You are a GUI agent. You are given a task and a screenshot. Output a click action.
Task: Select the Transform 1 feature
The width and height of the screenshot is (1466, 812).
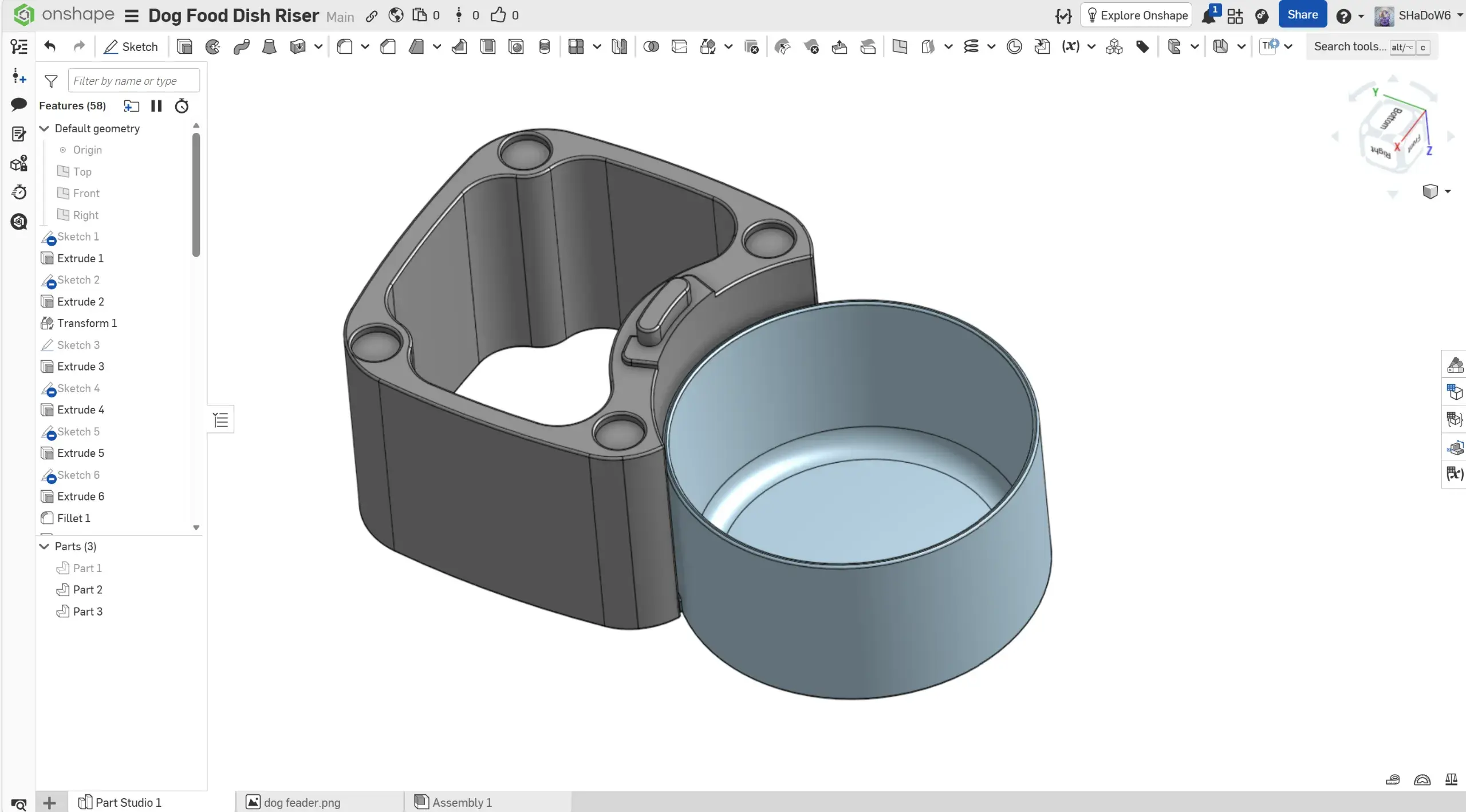coord(87,323)
